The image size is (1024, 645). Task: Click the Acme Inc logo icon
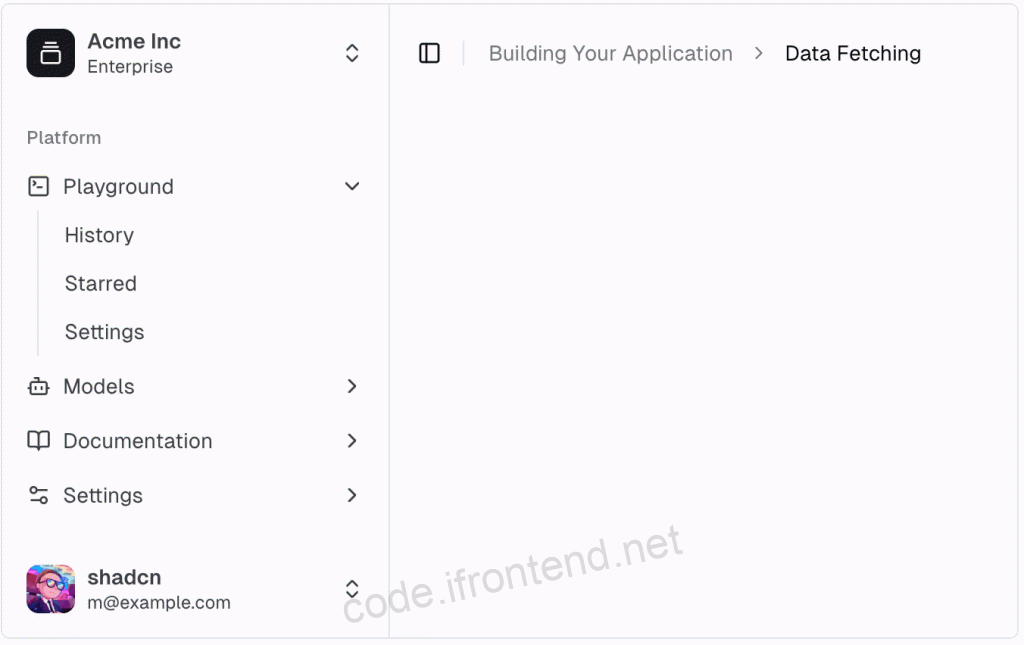point(50,53)
